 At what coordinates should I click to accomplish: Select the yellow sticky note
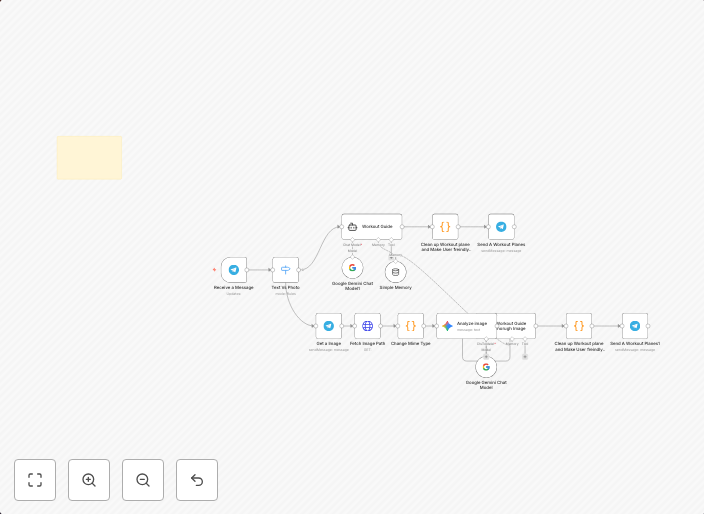[89, 158]
